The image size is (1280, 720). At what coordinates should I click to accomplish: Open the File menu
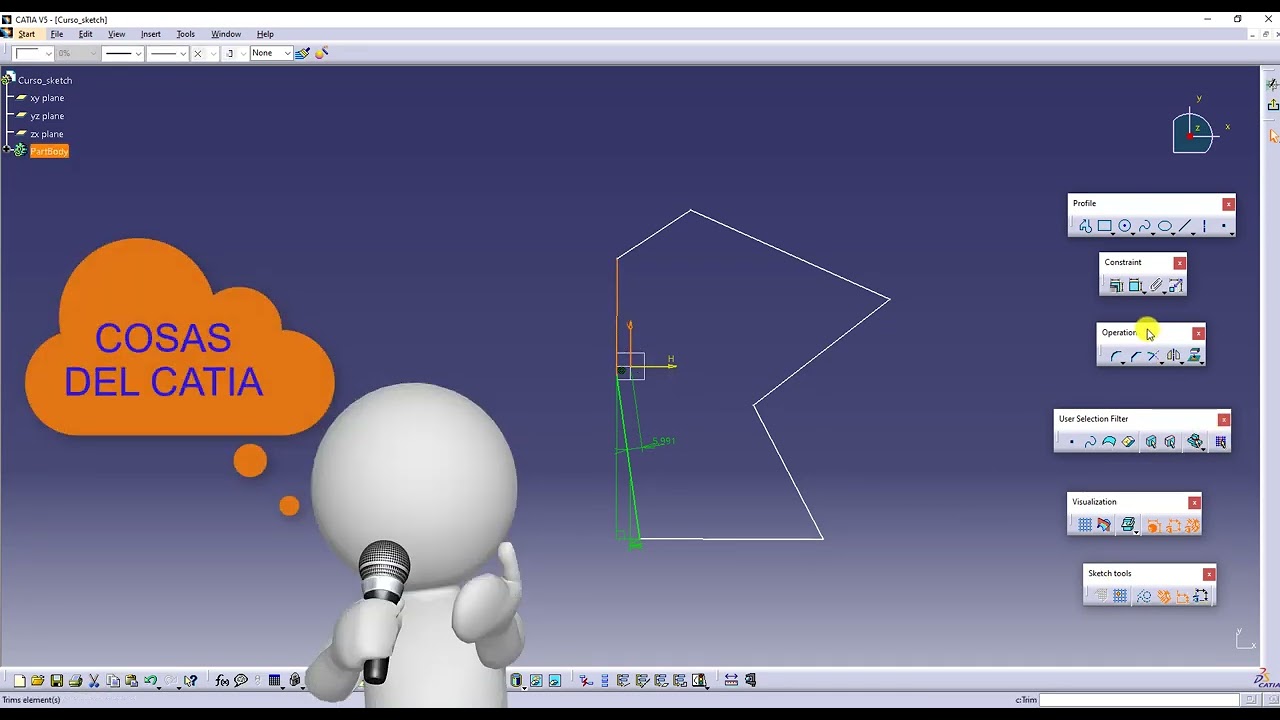[x=57, y=34]
